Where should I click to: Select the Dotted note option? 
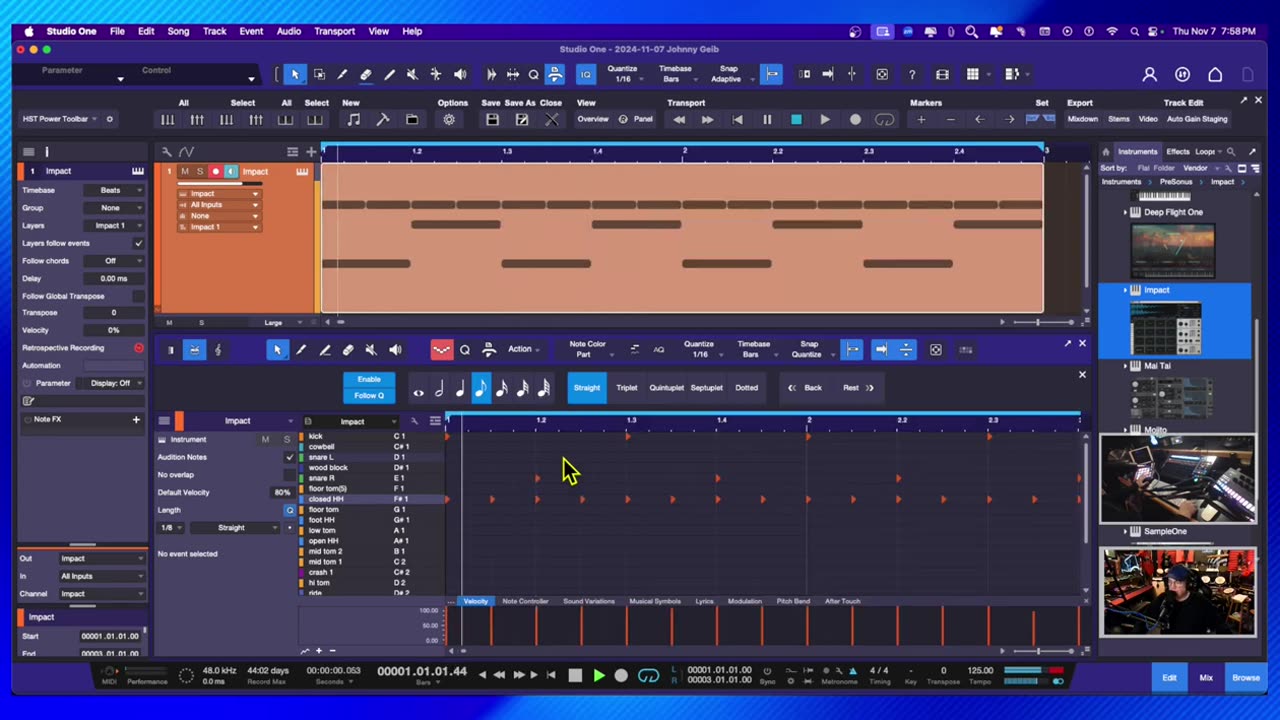pos(746,388)
